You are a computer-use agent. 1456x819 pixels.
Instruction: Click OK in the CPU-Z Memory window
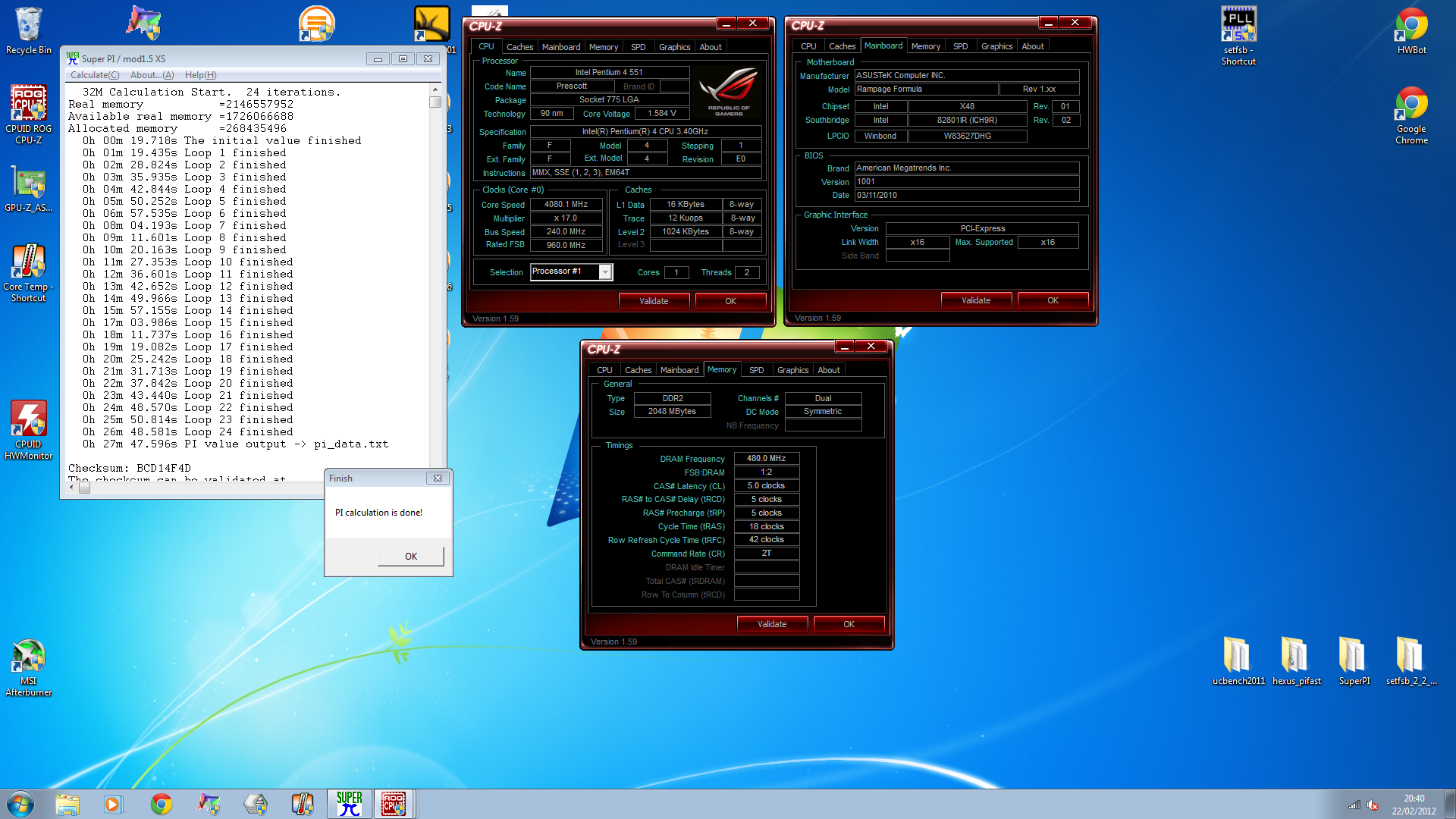pyautogui.click(x=849, y=624)
